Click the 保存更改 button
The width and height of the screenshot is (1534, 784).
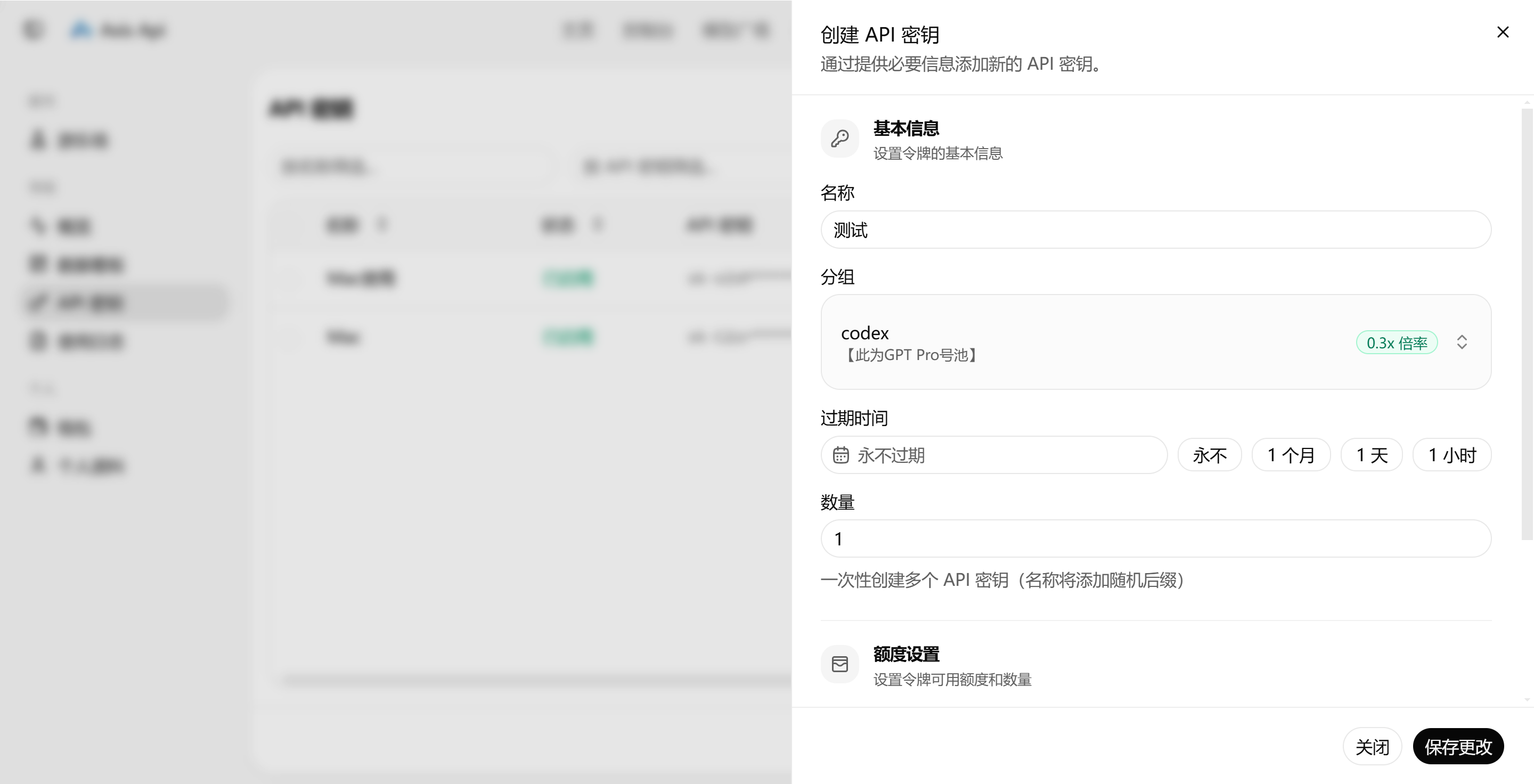(x=1458, y=747)
